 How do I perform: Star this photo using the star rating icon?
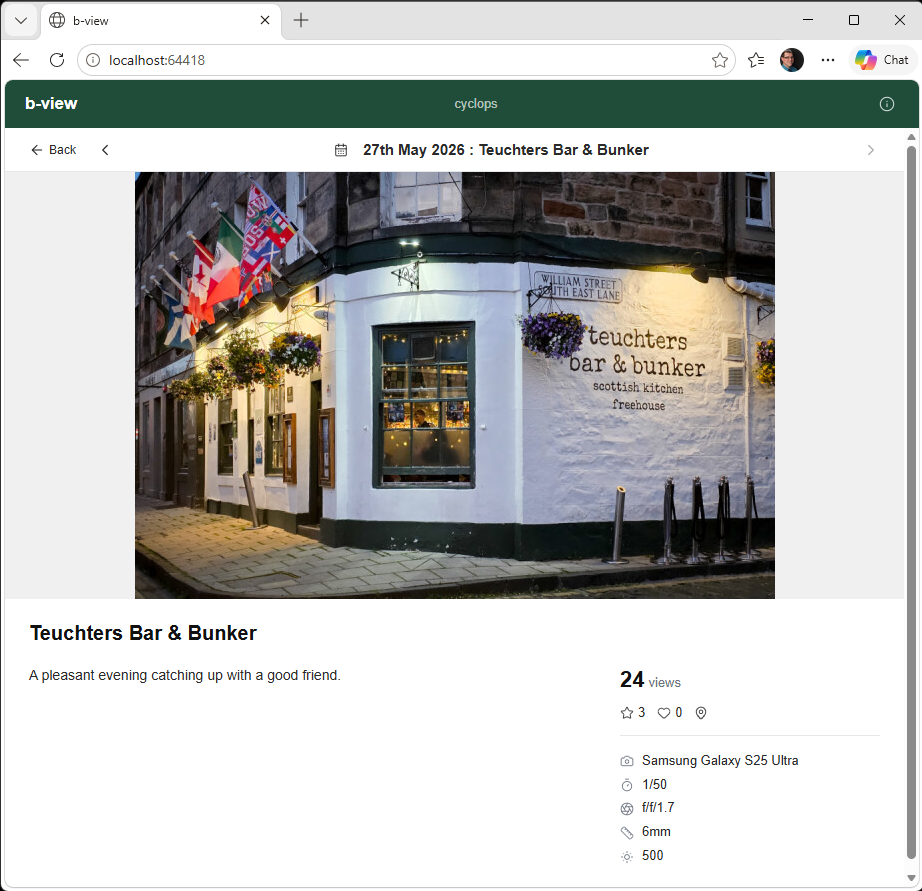(627, 713)
